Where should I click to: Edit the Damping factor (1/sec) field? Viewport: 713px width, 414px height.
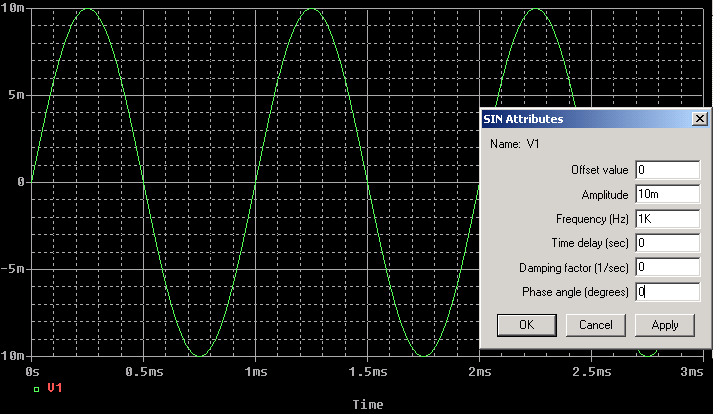(x=668, y=267)
